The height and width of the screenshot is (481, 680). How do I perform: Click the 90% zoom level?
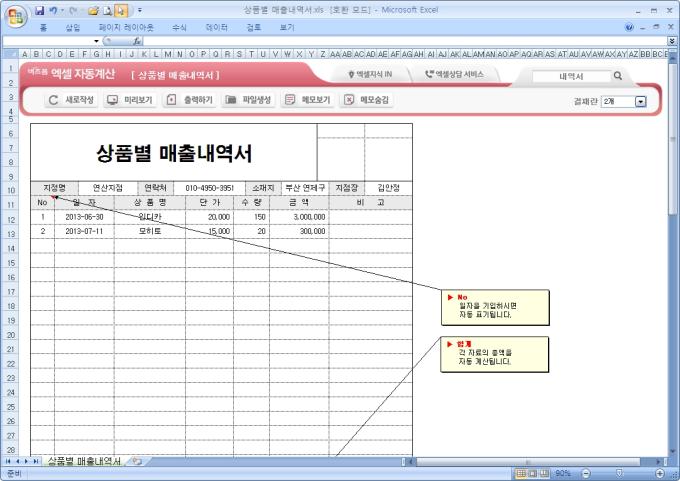562,473
